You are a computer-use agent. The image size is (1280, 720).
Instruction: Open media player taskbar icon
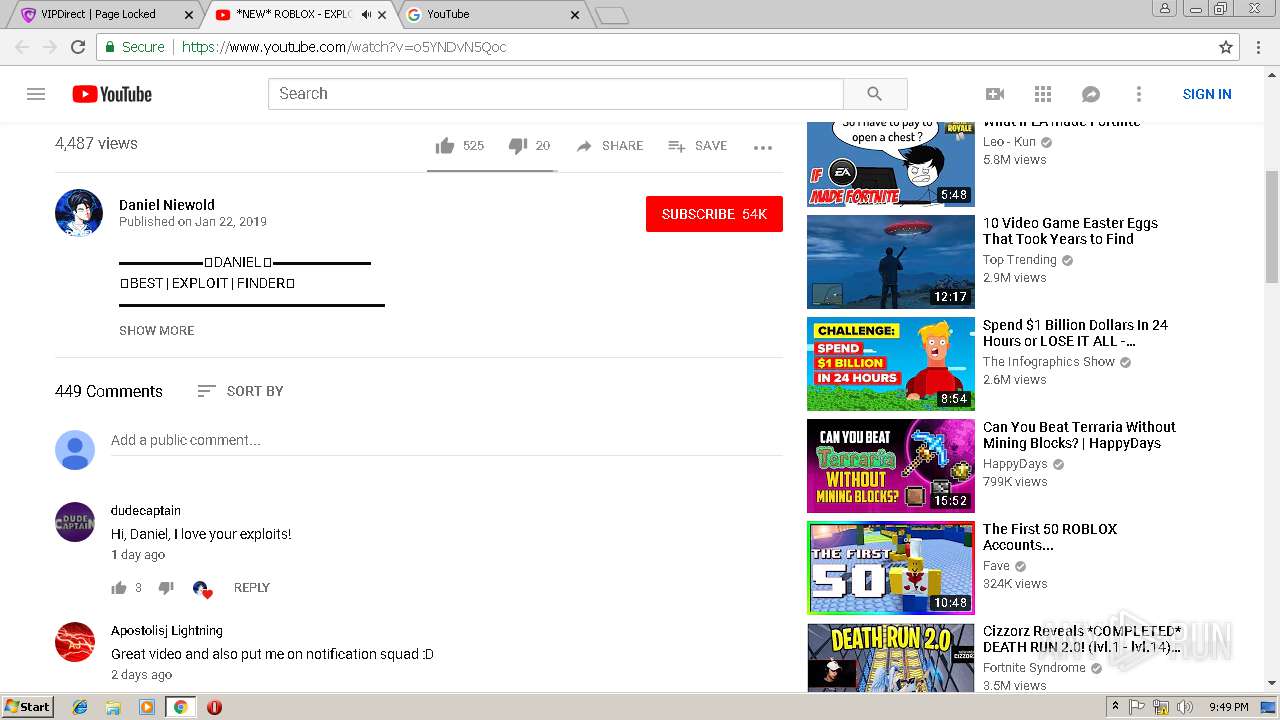pos(147,707)
